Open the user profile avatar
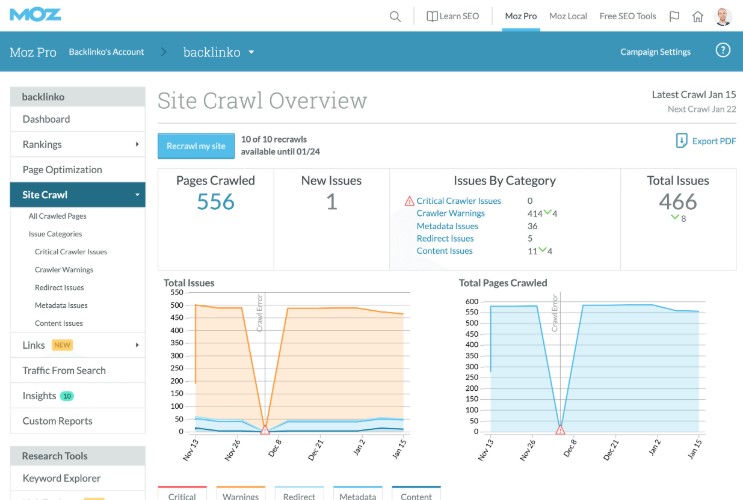This screenshot has height=500, width=743. coord(723,17)
